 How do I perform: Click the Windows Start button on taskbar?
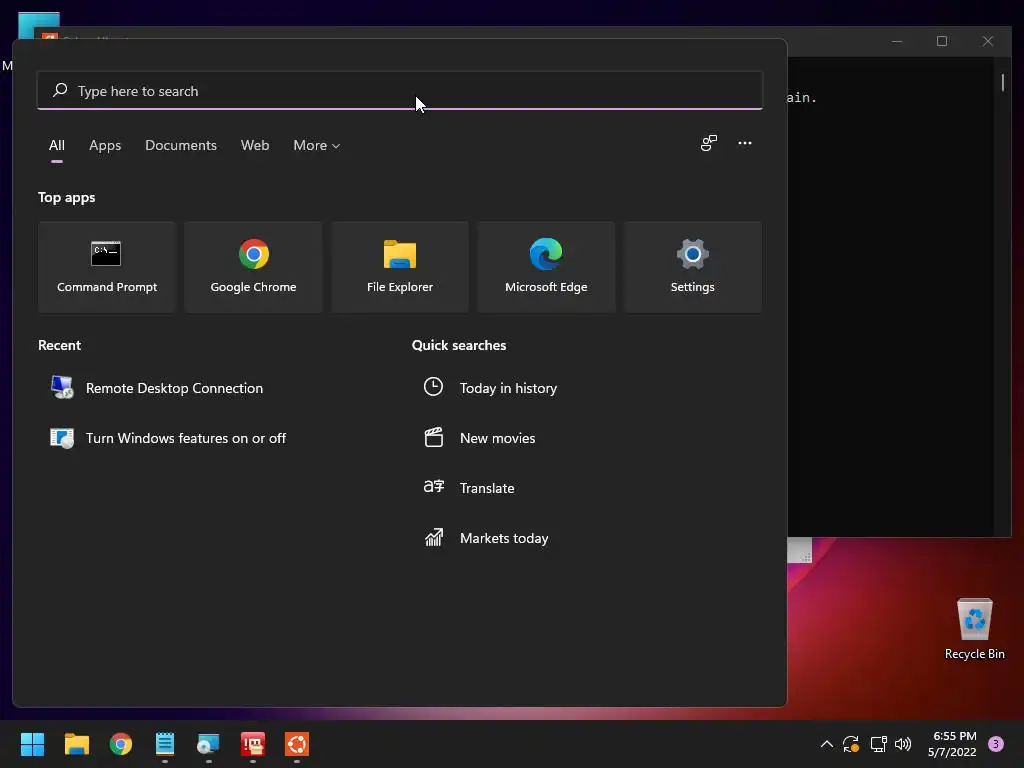(x=32, y=744)
